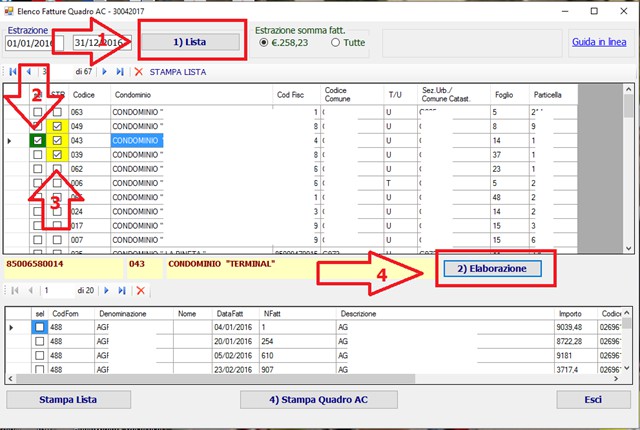Click the '1) Lista' button
640x430 pixels.
pos(190,42)
